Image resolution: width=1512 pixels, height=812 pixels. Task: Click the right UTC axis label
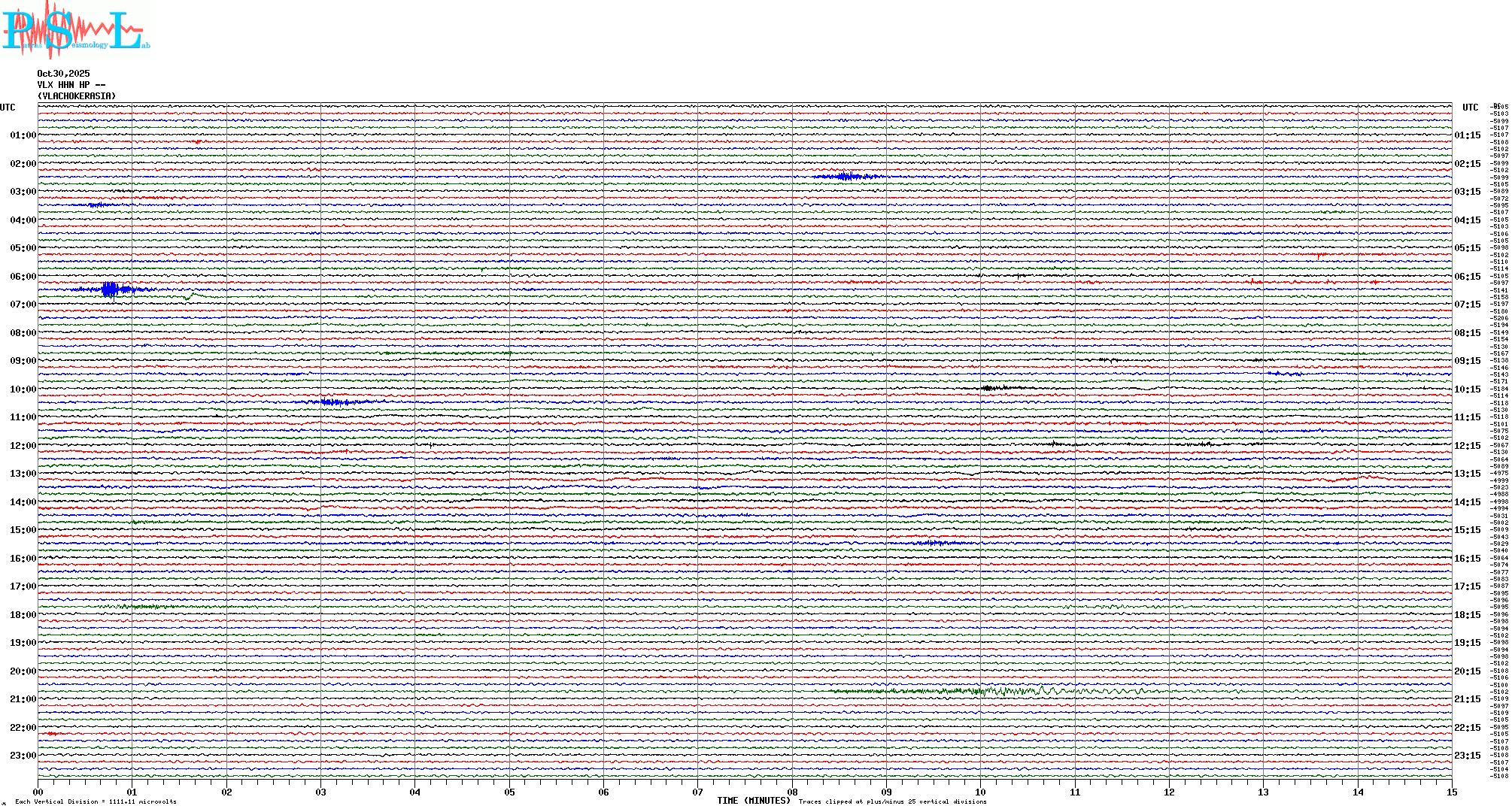click(1470, 108)
